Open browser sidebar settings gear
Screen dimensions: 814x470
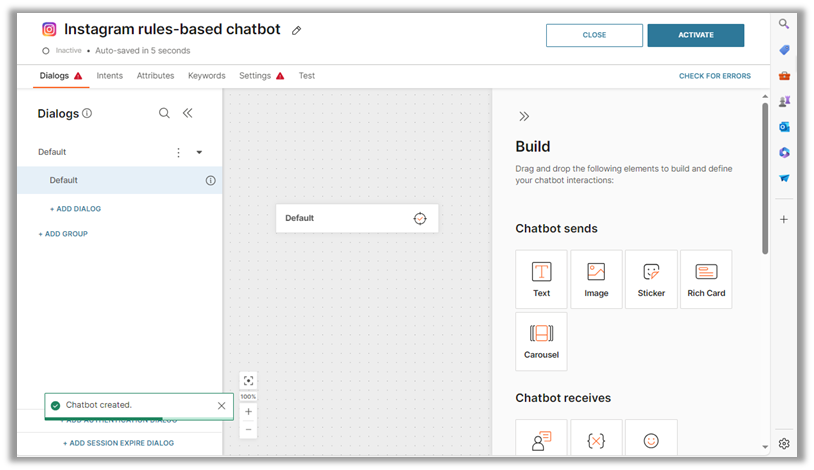(784, 444)
